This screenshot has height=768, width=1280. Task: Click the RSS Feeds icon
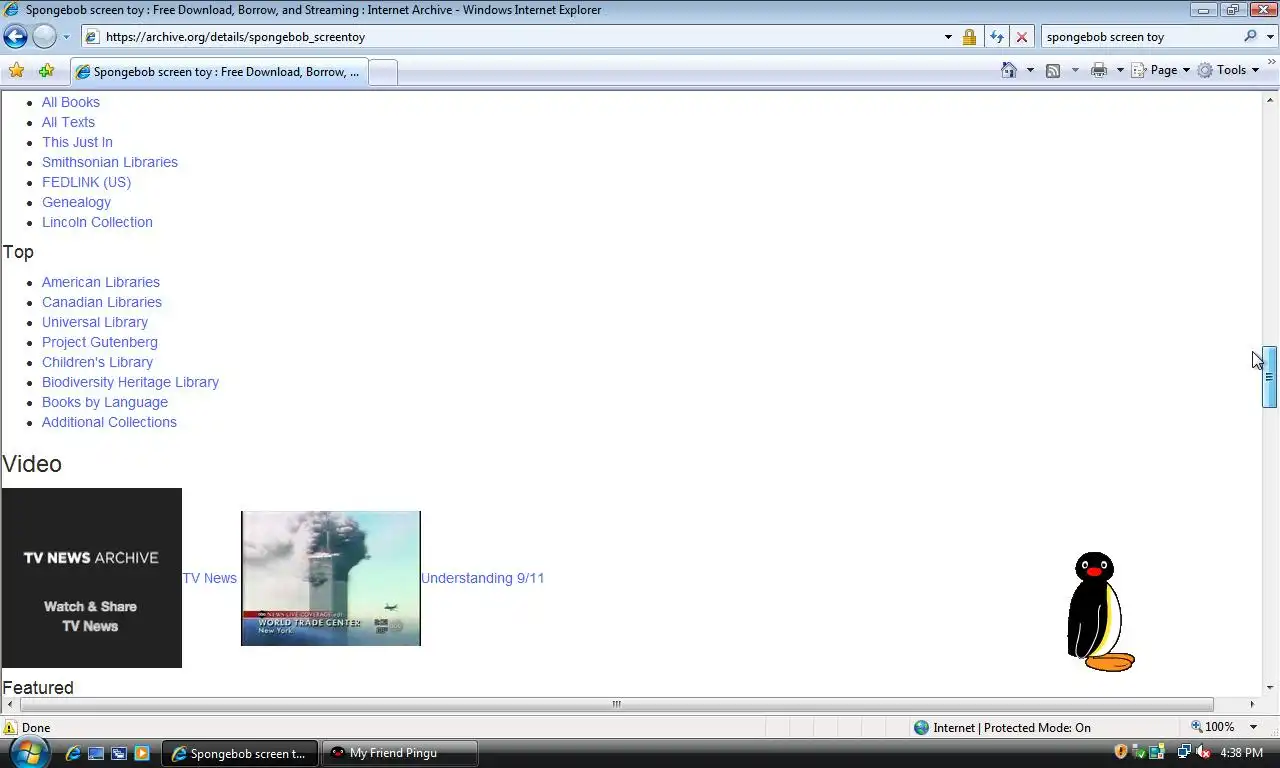coord(1053,70)
